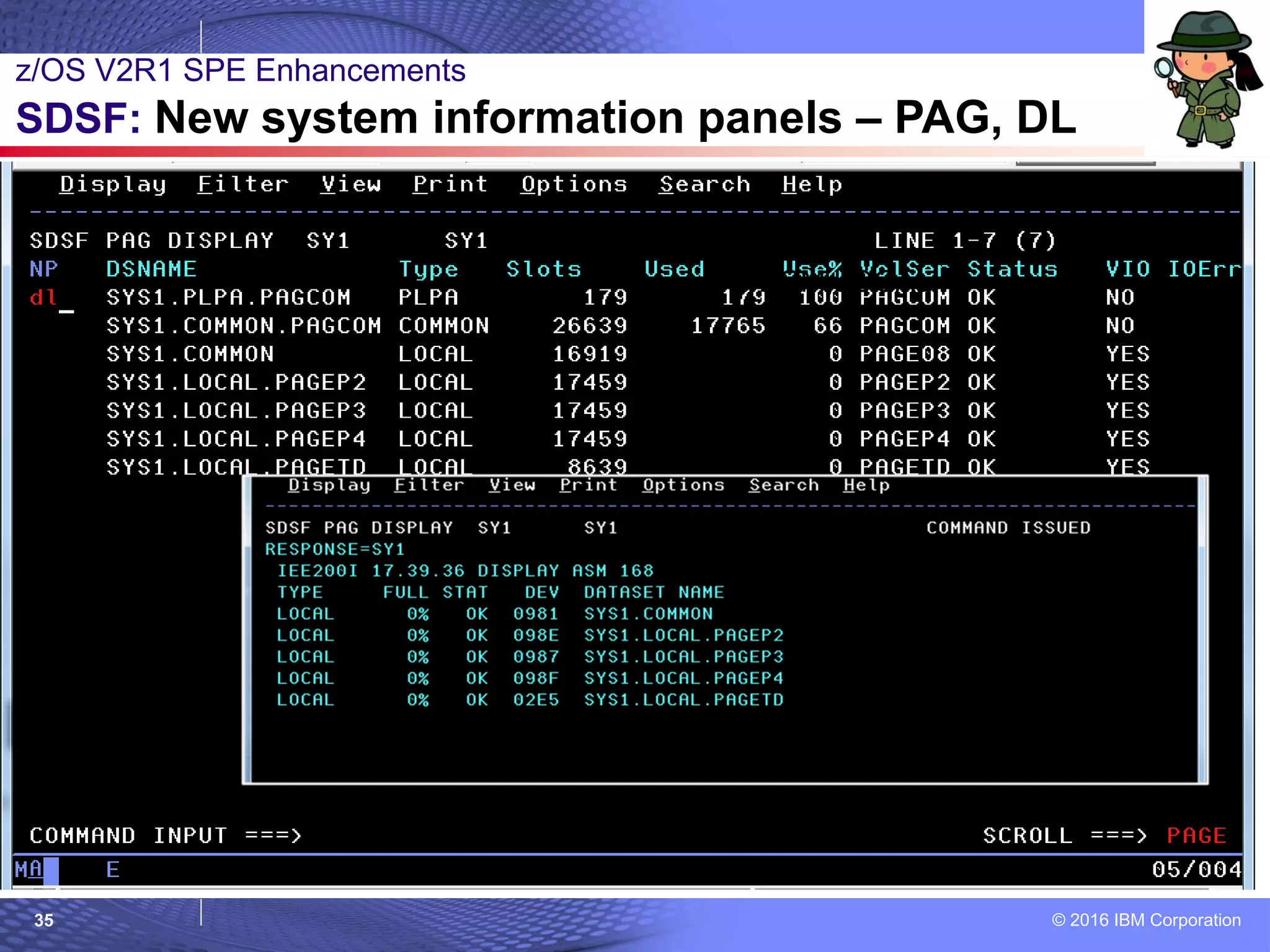Image resolution: width=1270 pixels, height=952 pixels.
Task: Click the Used column header
Action: [675, 269]
